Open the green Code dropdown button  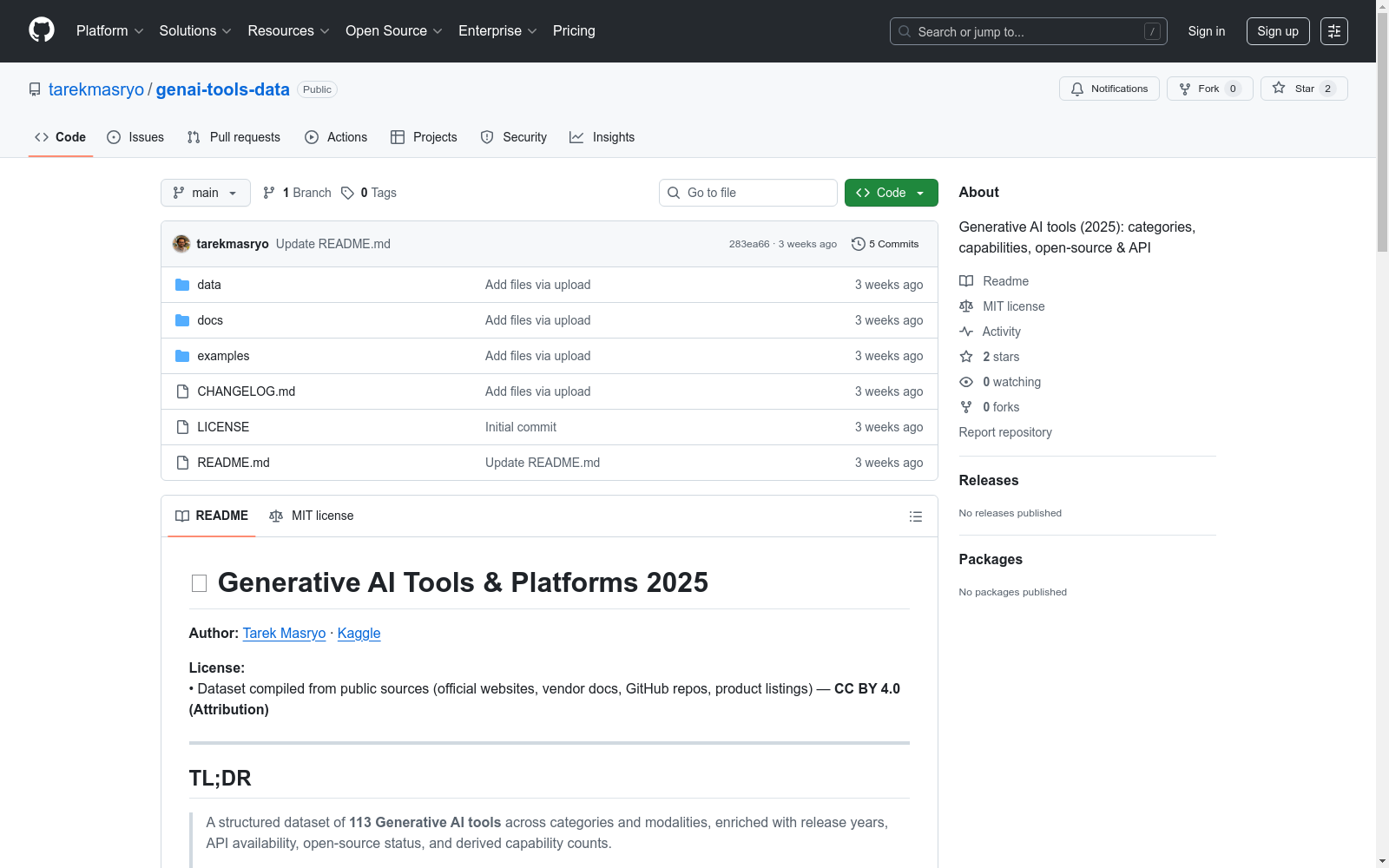(891, 193)
